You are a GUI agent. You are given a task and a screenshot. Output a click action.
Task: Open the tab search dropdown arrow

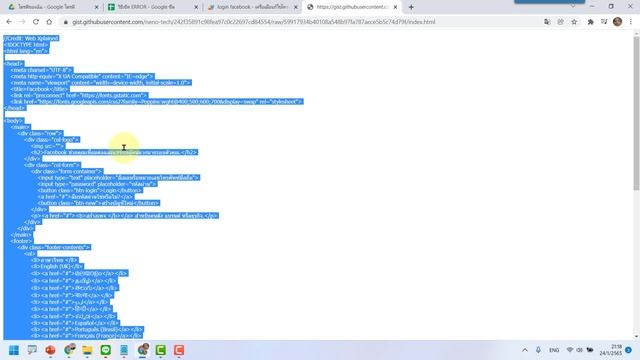(573, 7)
